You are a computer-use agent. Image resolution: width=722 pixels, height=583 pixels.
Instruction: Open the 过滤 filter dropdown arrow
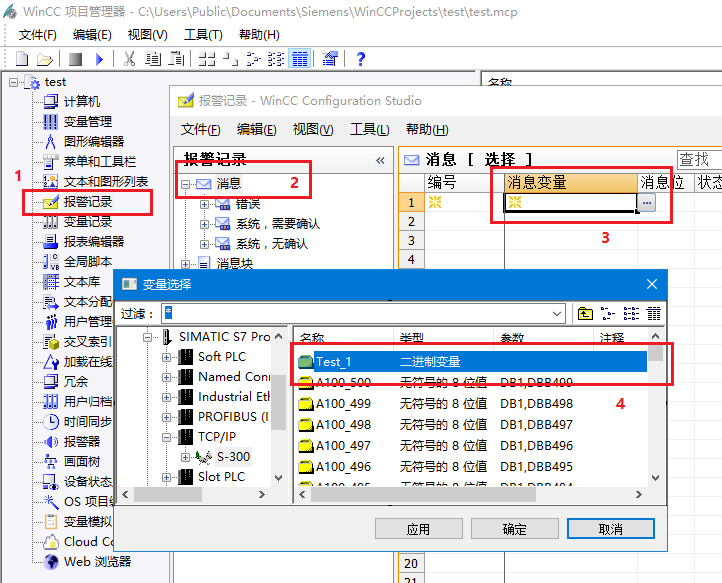coord(557,314)
